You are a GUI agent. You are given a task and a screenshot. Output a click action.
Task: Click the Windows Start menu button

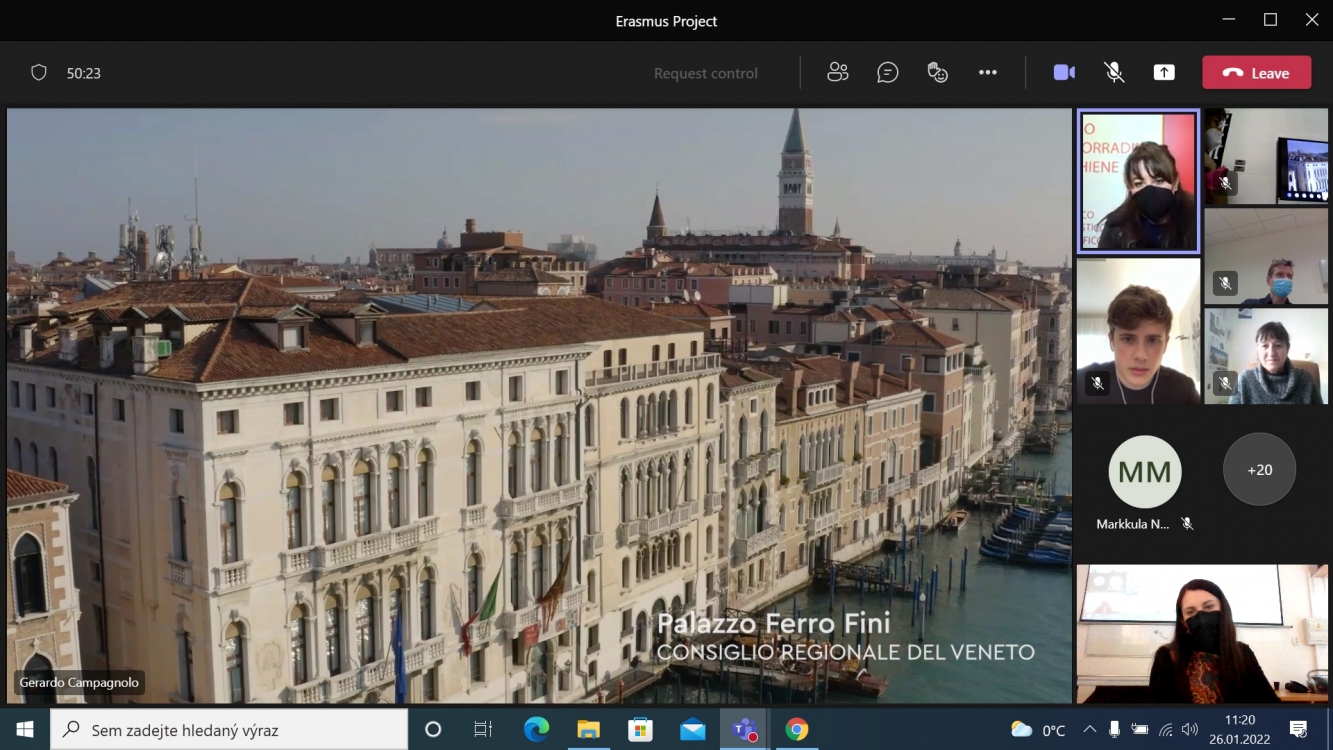click(24, 730)
